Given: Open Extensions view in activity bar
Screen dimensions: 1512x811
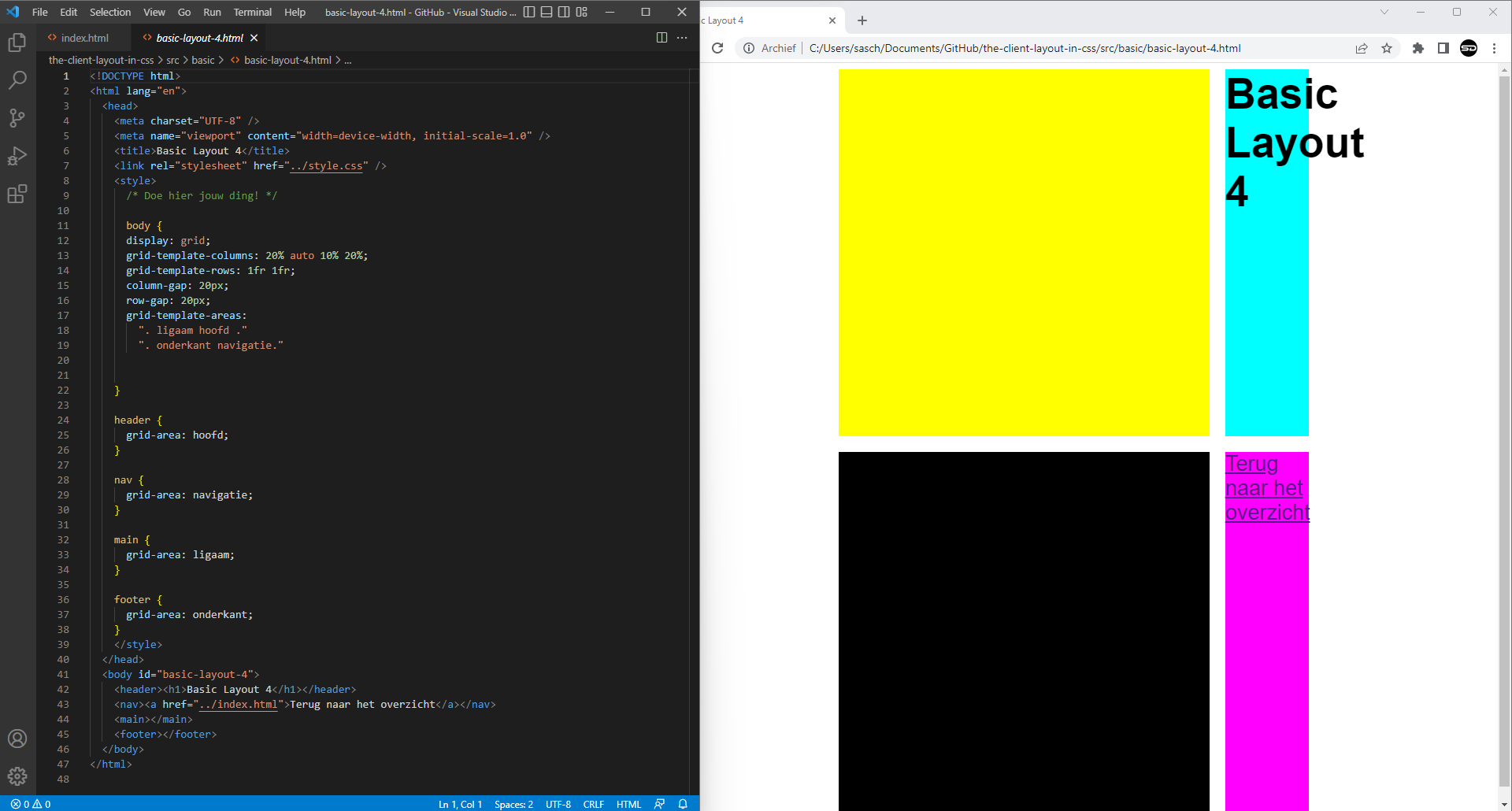Looking at the screenshot, I should [x=17, y=194].
